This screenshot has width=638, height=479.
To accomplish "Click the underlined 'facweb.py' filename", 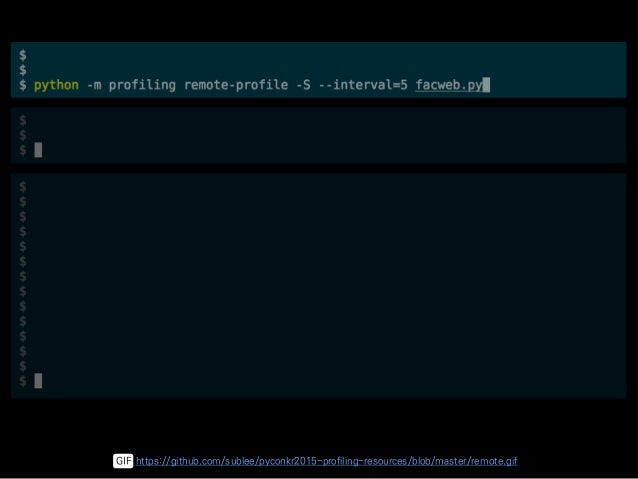I will (x=449, y=85).
